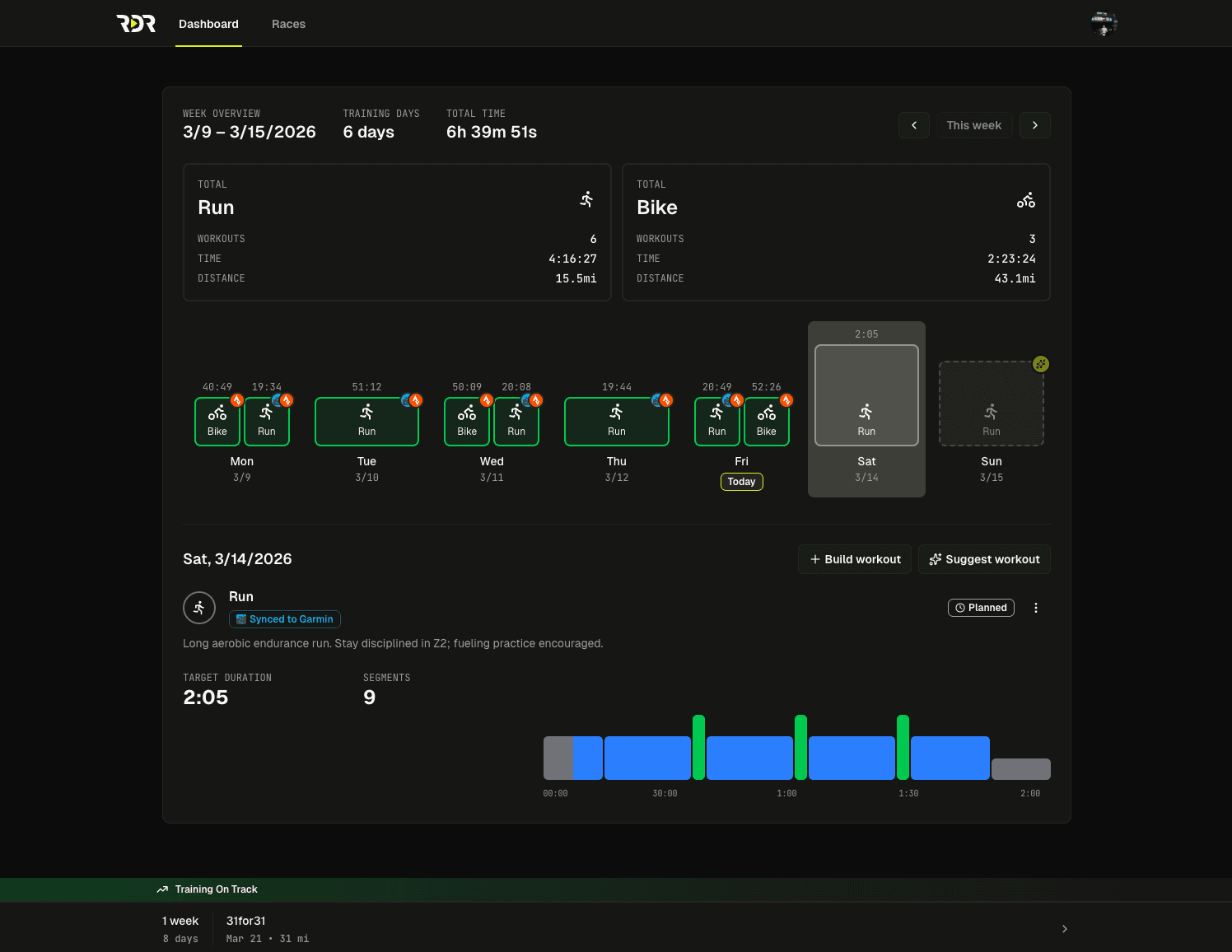Switch to the Races tab
This screenshot has width=1232, height=952.
tap(288, 24)
